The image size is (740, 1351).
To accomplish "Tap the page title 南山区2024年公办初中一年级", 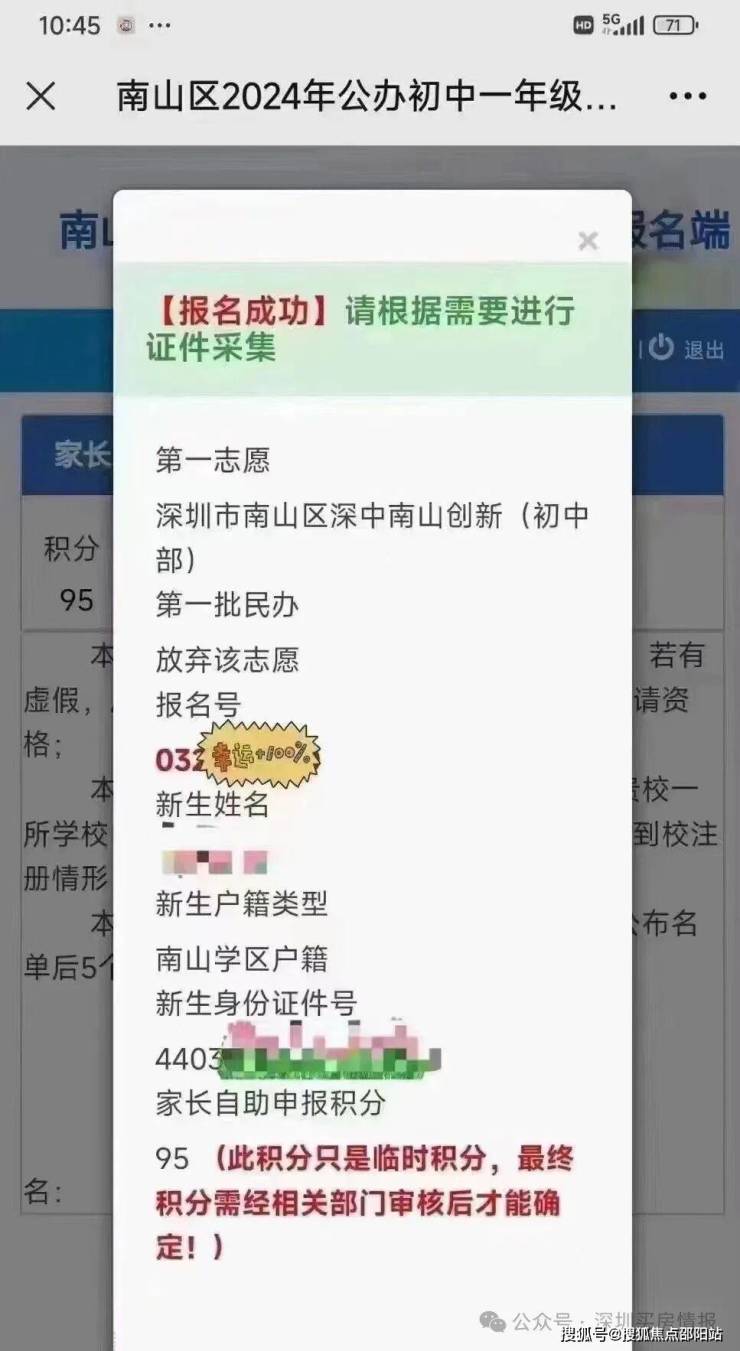I will tap(367, 97).
